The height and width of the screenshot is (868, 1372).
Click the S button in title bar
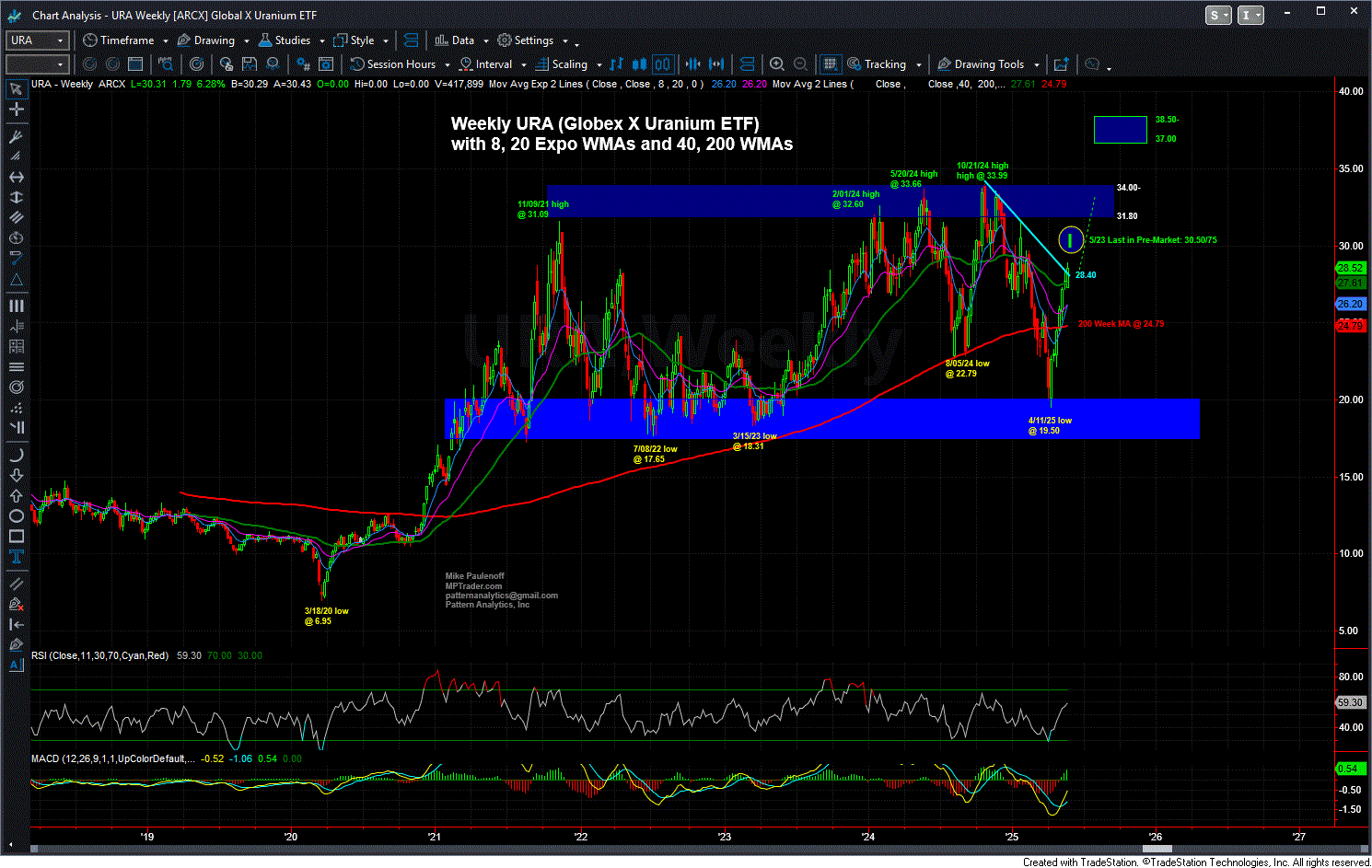(1217, 16)
